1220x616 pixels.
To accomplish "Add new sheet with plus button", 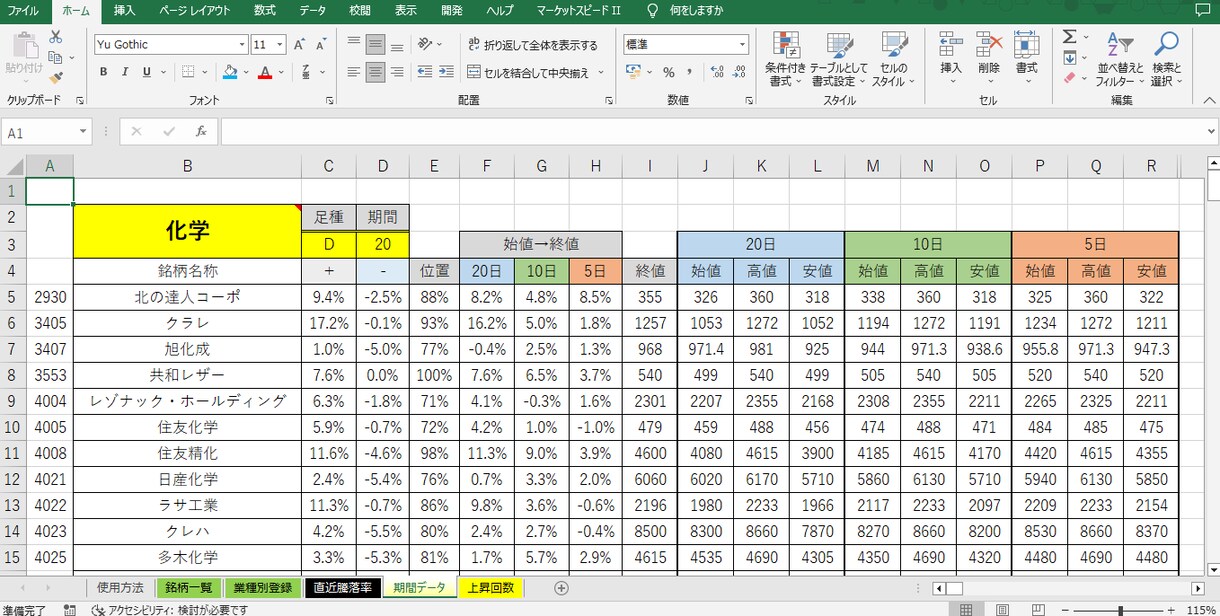I will (561, 588).
